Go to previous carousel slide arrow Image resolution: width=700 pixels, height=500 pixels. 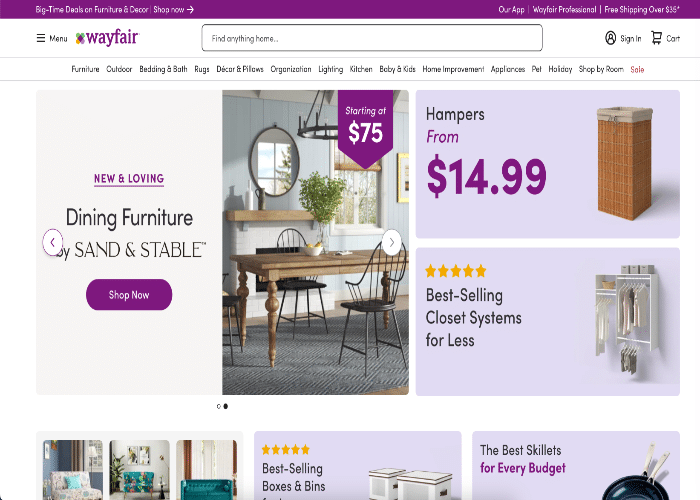(53, 242)
